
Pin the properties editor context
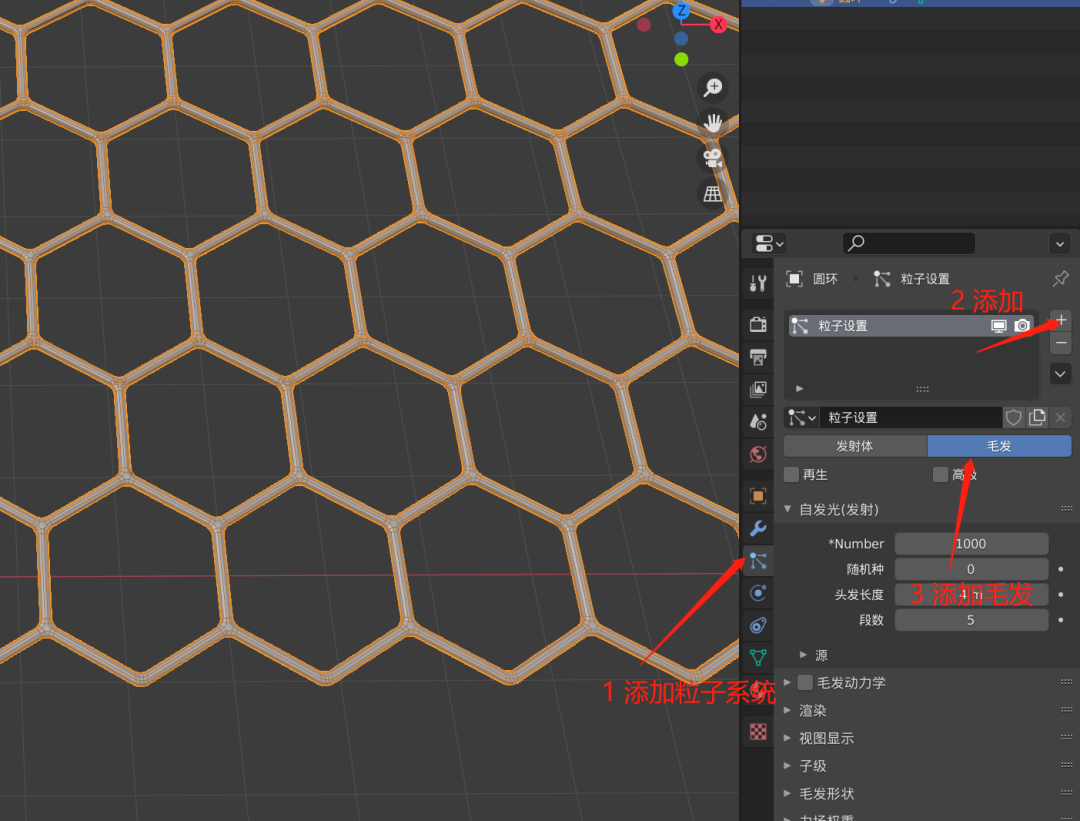1060,279
